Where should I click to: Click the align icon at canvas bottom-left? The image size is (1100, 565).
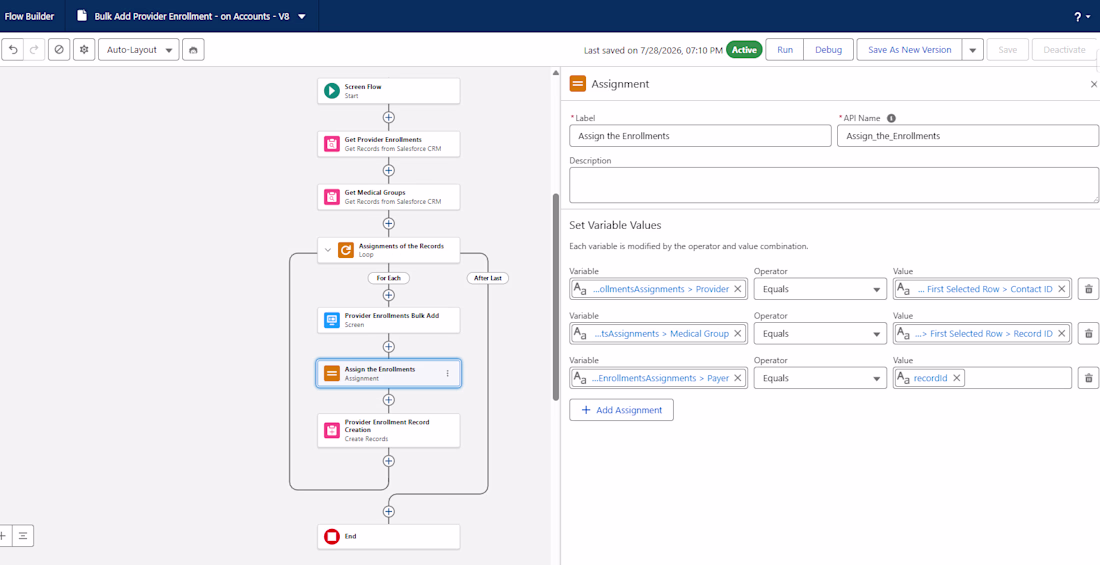[23, 536]
